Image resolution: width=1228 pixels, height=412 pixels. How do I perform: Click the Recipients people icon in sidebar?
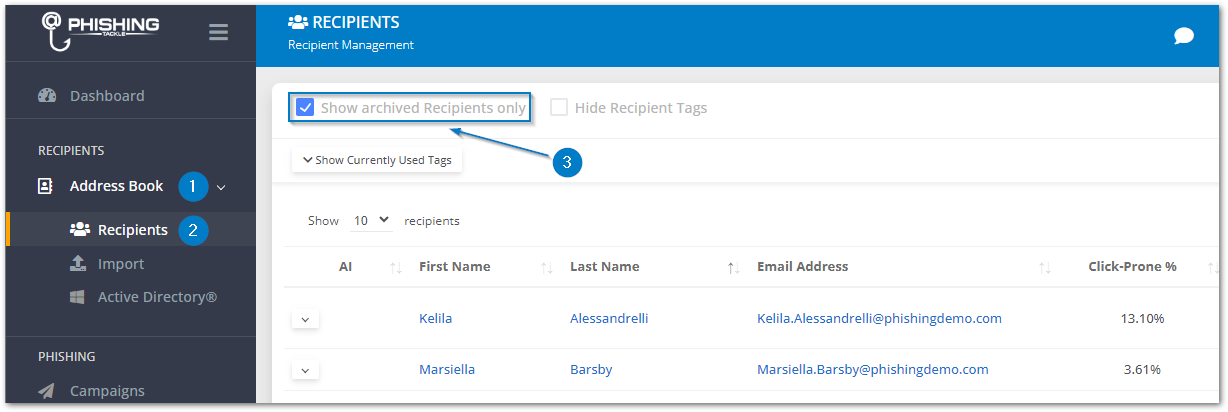pyautogui.click(x=80, y=230)
